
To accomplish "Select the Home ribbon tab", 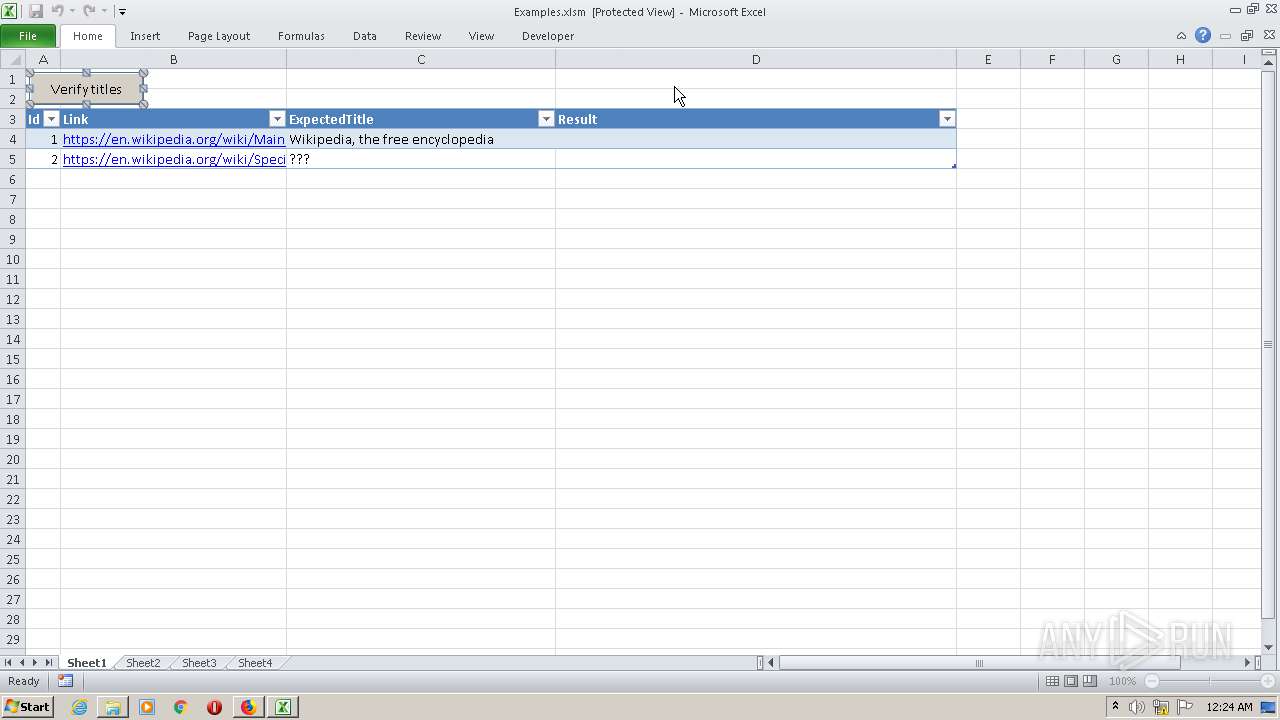I will 88,36.
